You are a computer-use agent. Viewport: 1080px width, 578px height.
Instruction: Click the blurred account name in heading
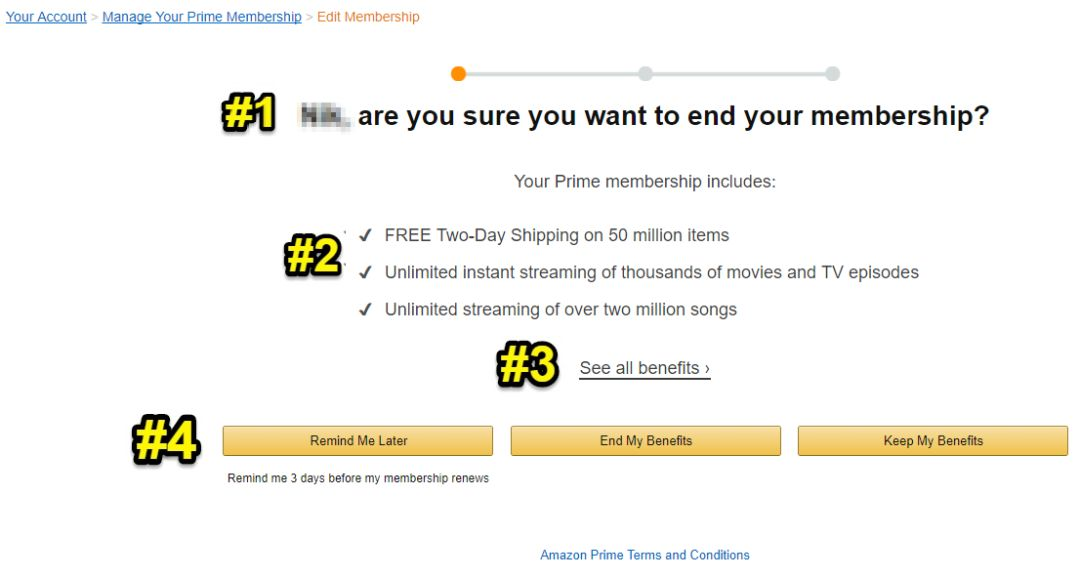click(x=324, y=116)
